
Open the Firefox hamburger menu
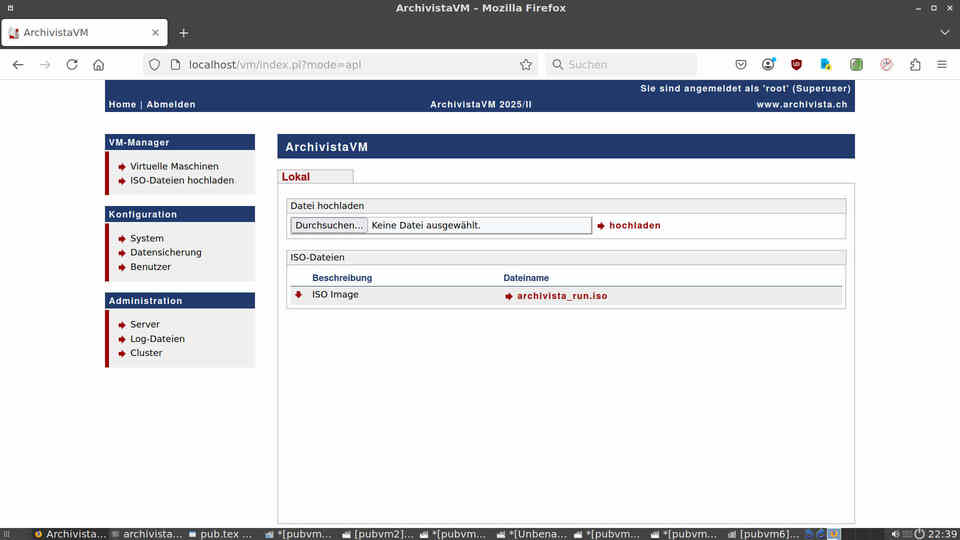[x=942, y=64]
